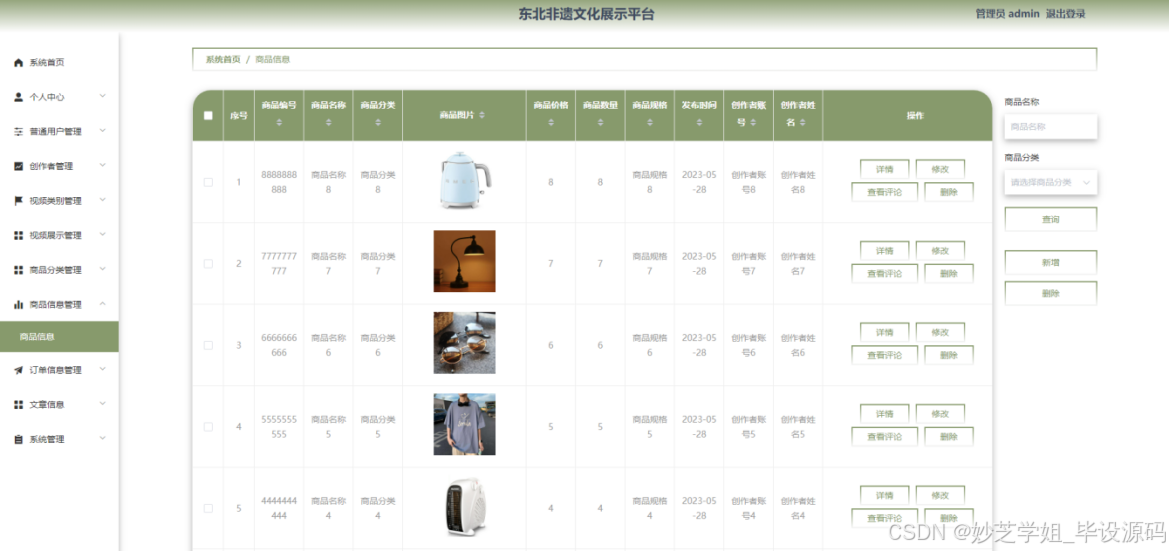This screenshot has width=1170, height=552.
Task: Check the row 3 checkbox (商品名称6)
Action: [208, 345]
